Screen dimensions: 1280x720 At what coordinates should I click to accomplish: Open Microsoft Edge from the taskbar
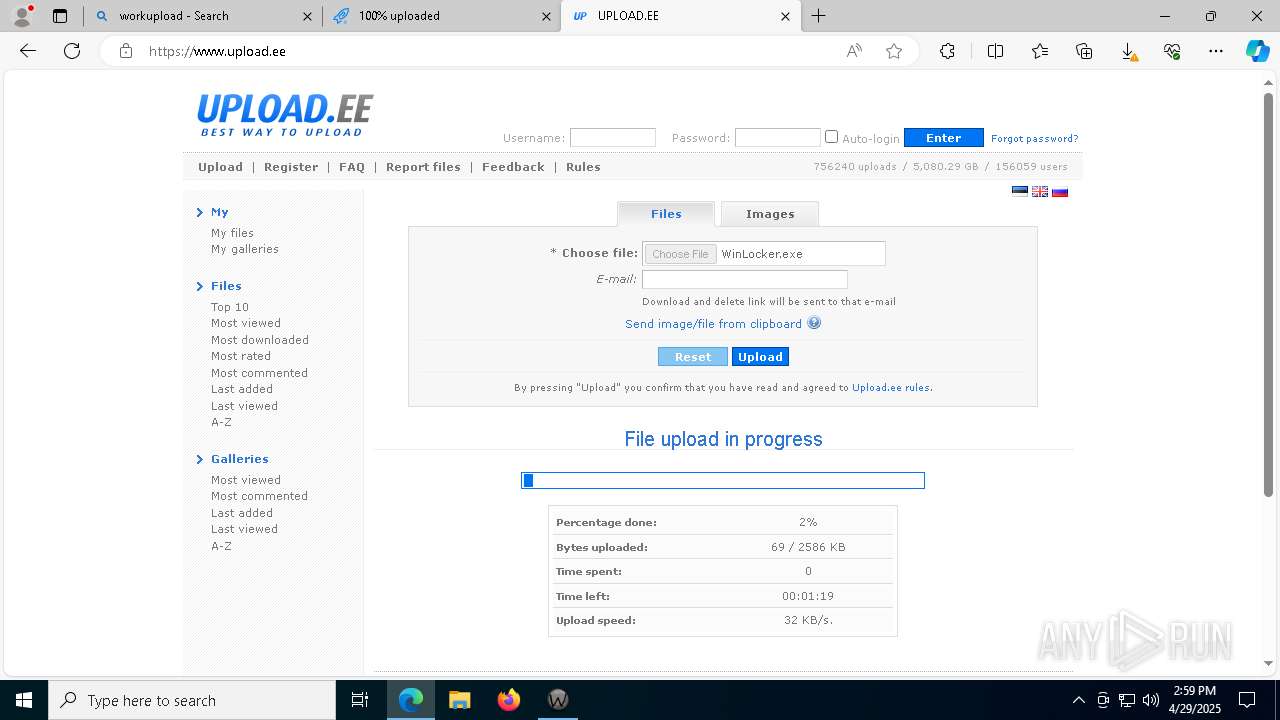point(411,700)
